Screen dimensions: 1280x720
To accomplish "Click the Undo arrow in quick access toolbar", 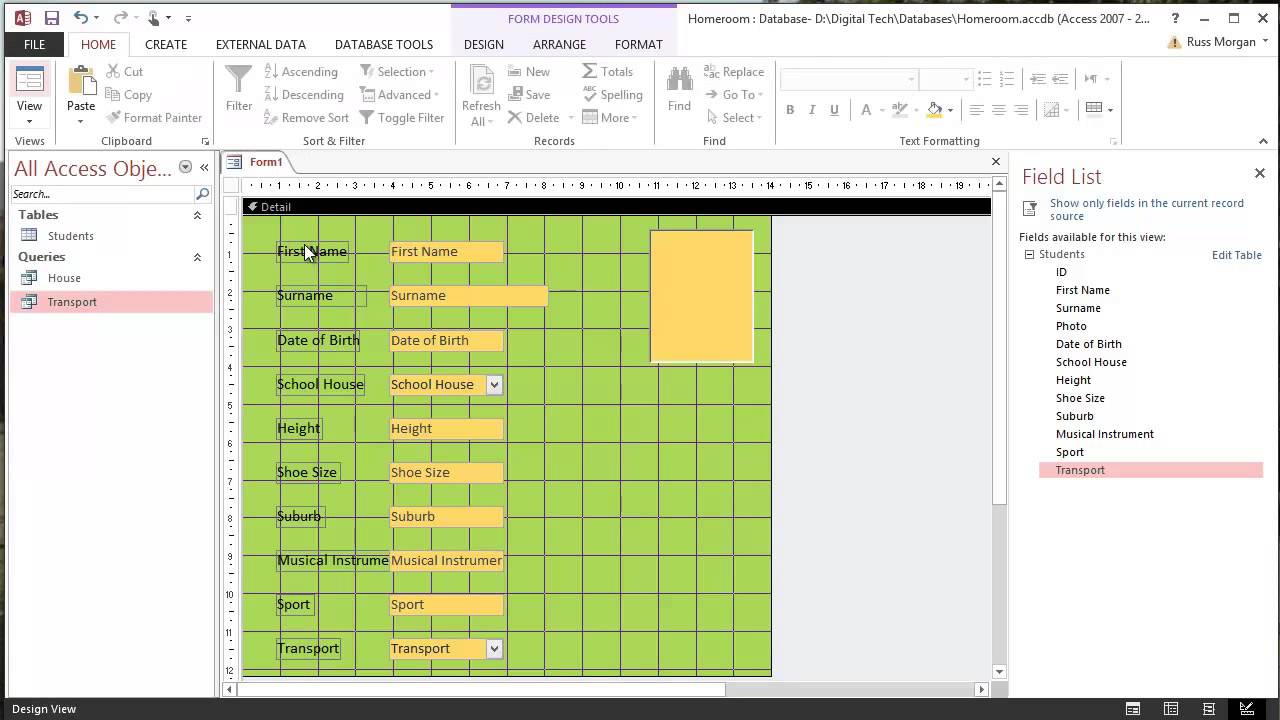I will [80, 18].
